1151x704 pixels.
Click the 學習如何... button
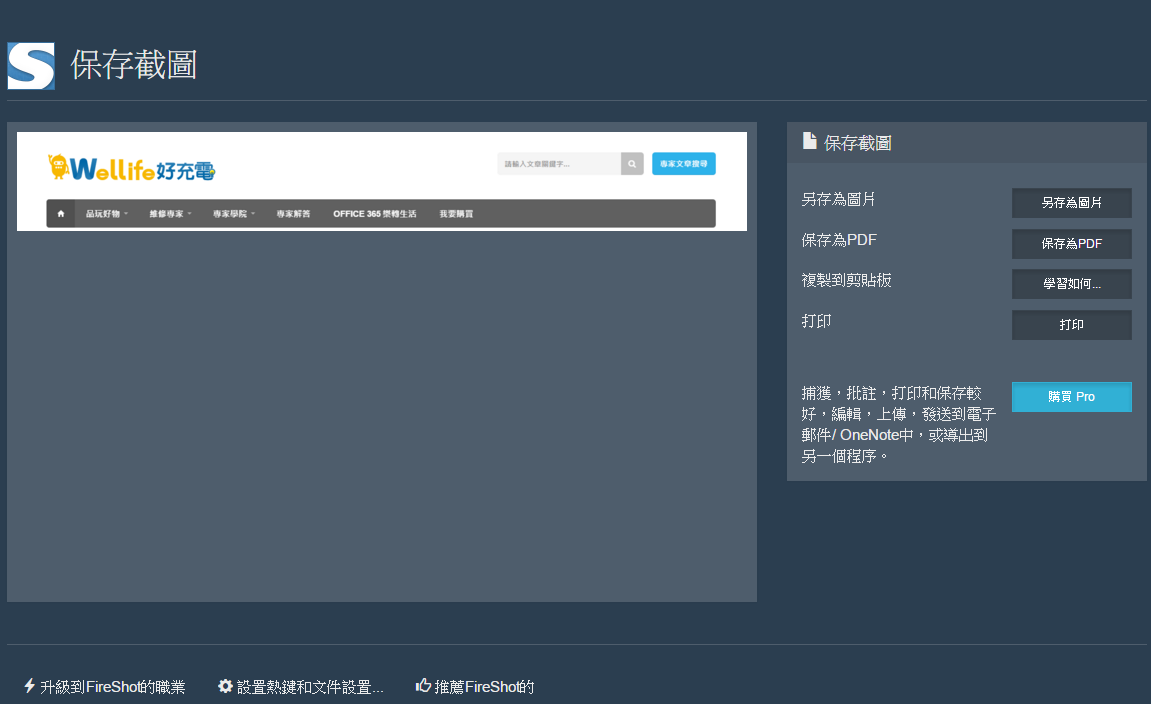click(1071, 284)
